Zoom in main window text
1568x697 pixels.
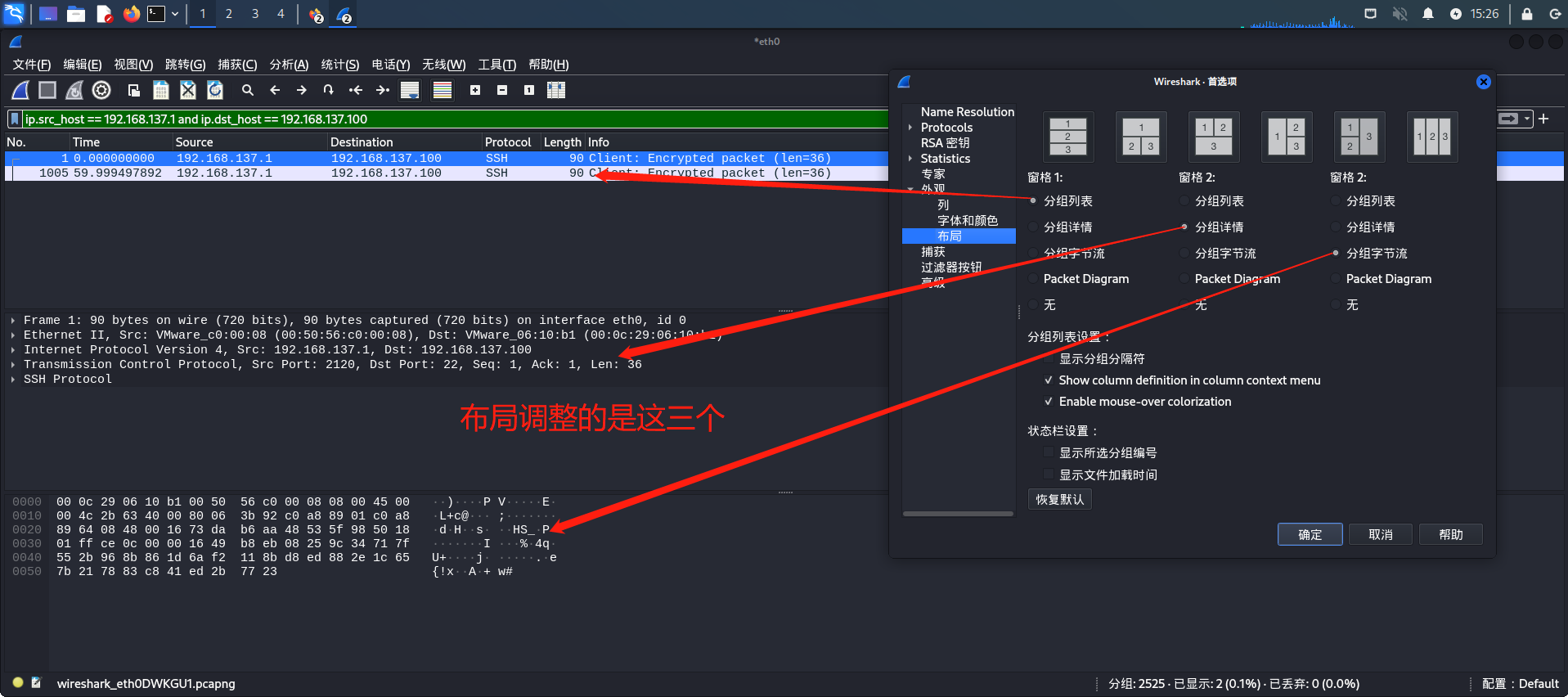pos(475,90)
